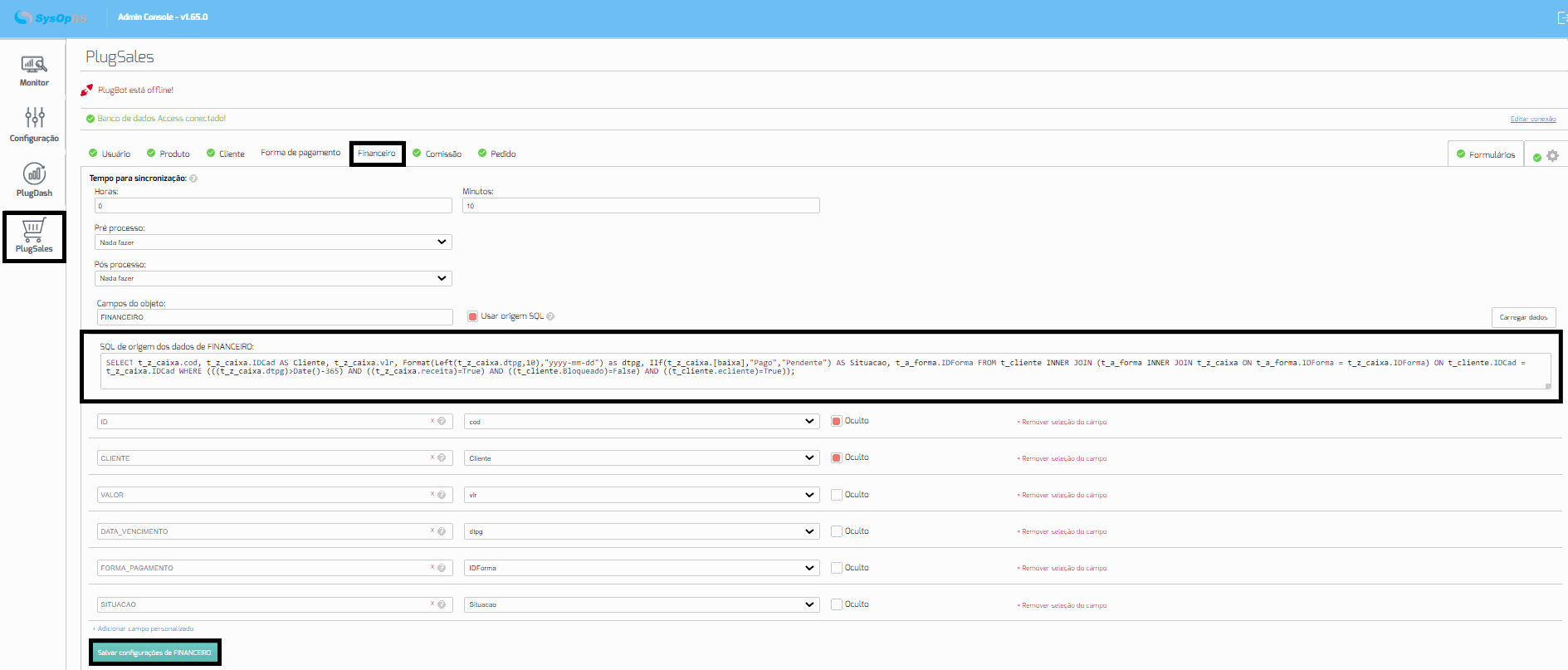Open PlugSales cart icon in sidebar
Image resolution: width=1568 pixels, height=670 pixels.
point(33,230)
